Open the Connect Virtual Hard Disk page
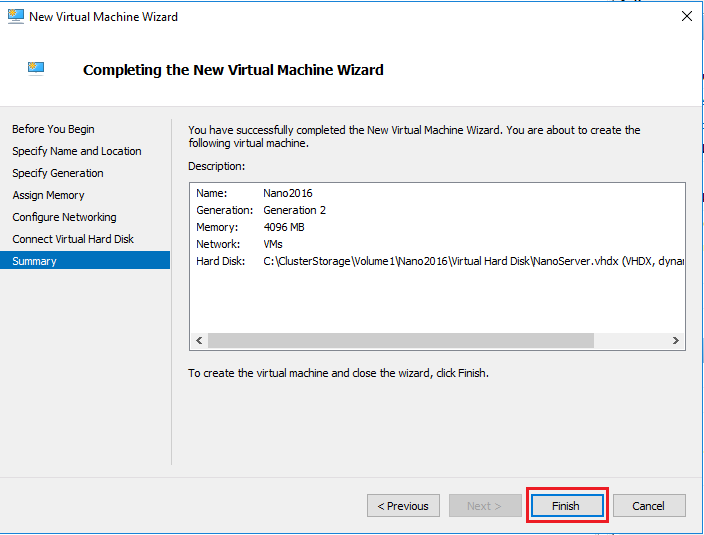Screen dimensions: 704x535 point(73,239)
